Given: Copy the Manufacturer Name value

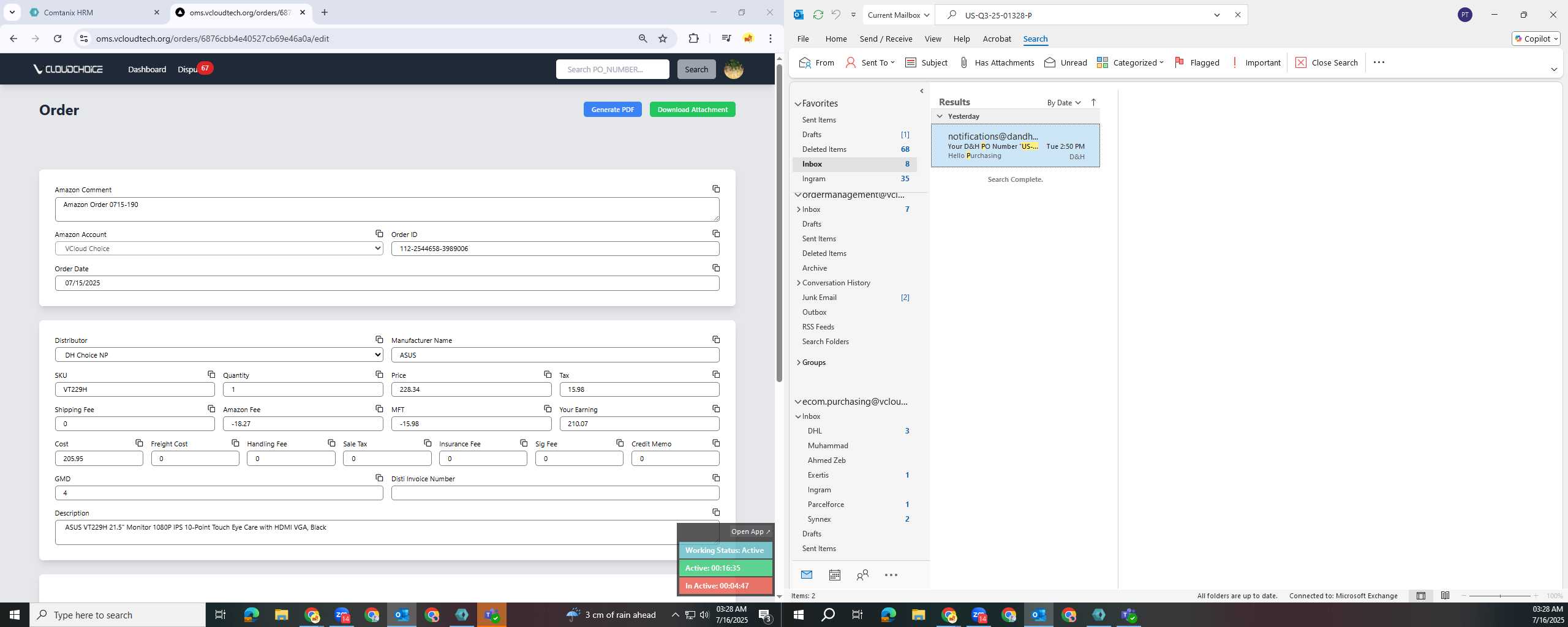Looking at the screenshot, I should [x=715, y=340].
